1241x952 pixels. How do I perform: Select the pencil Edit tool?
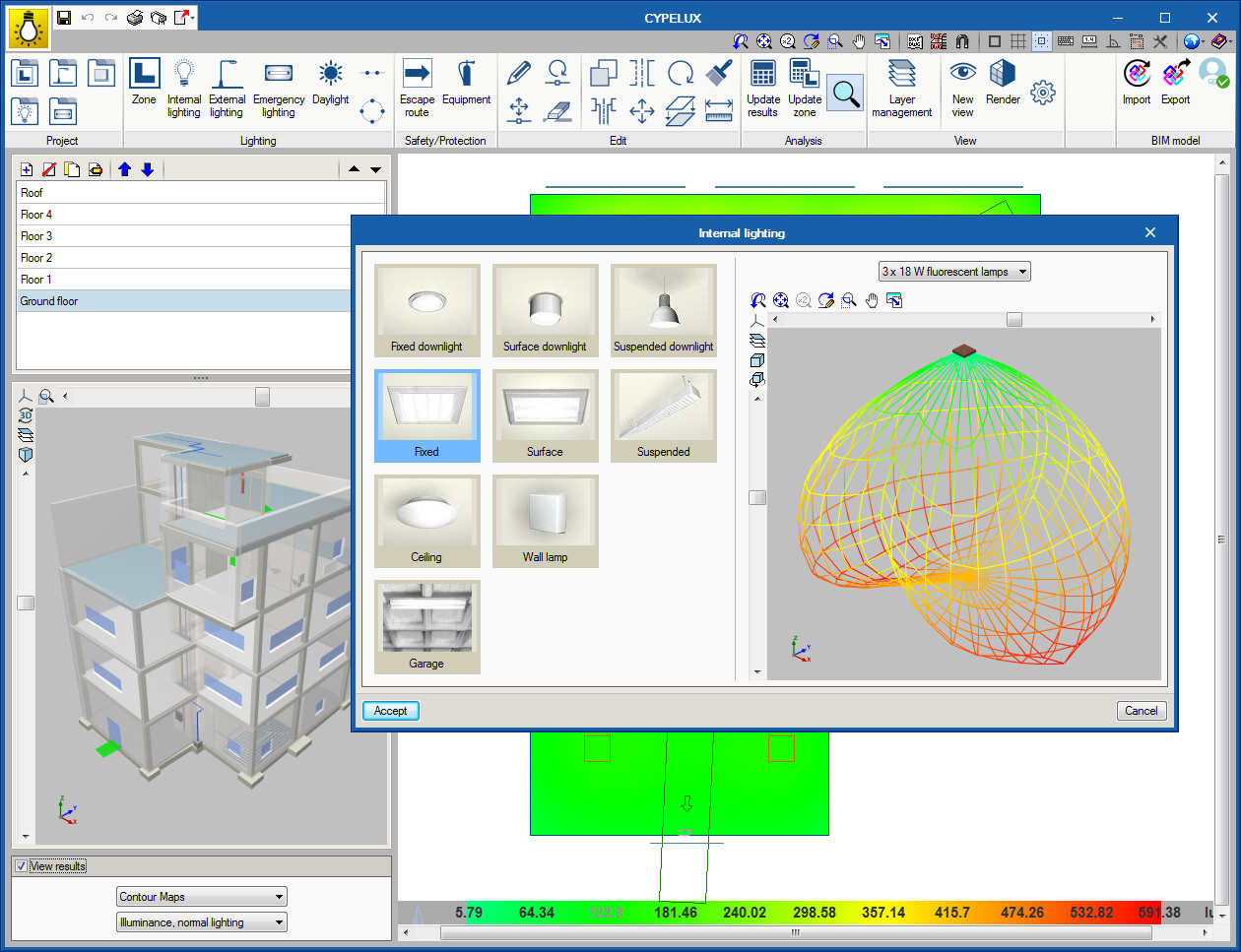pyautogui.click(x=519, y=73)
